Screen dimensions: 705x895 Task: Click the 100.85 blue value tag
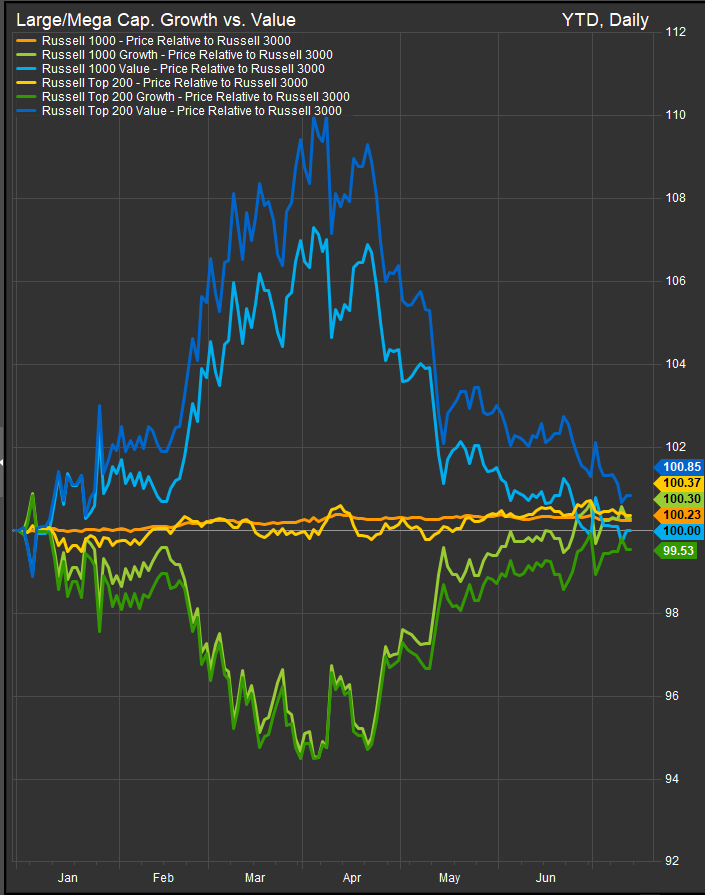679,466
